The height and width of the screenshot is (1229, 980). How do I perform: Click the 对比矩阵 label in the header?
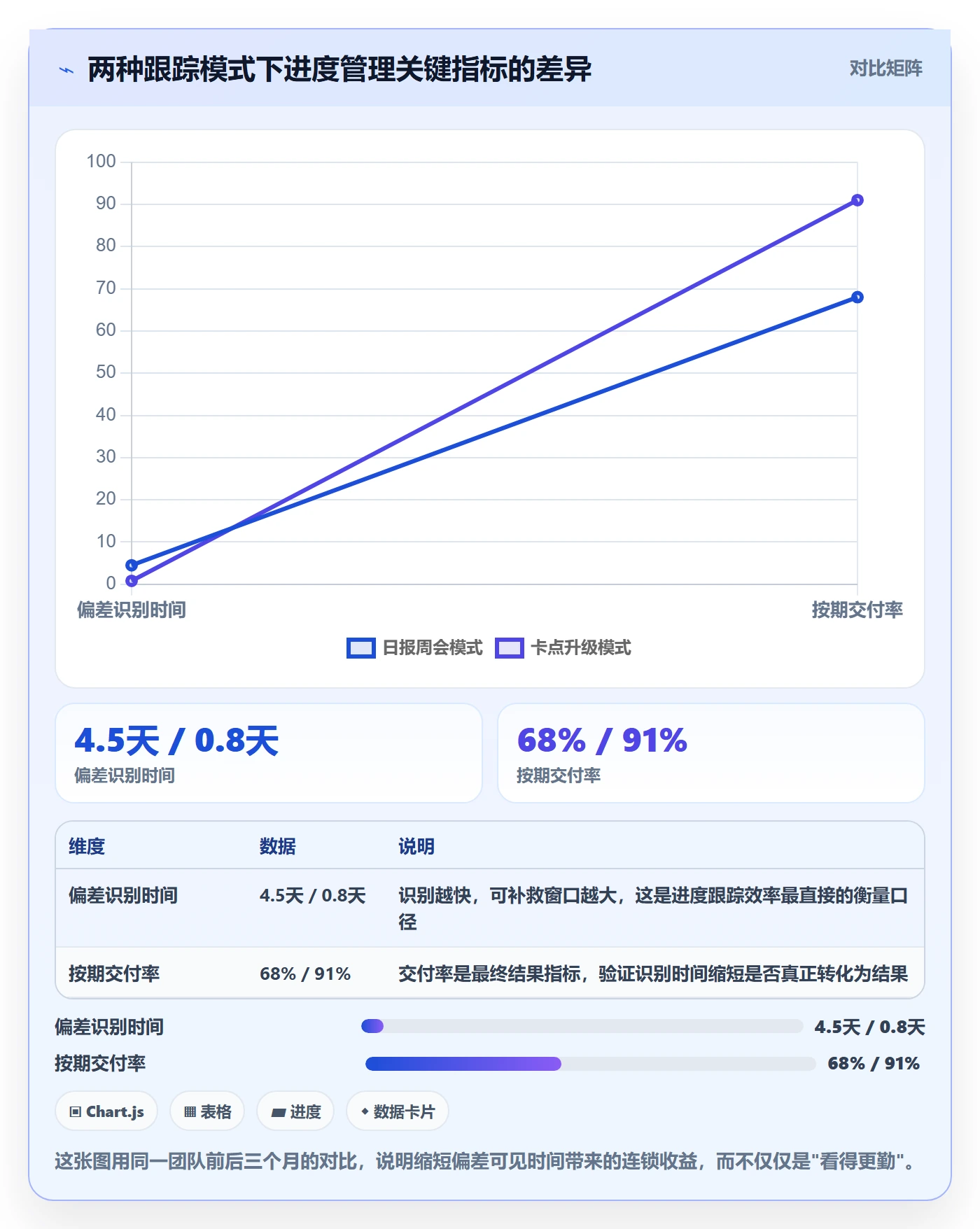[885, 69]
